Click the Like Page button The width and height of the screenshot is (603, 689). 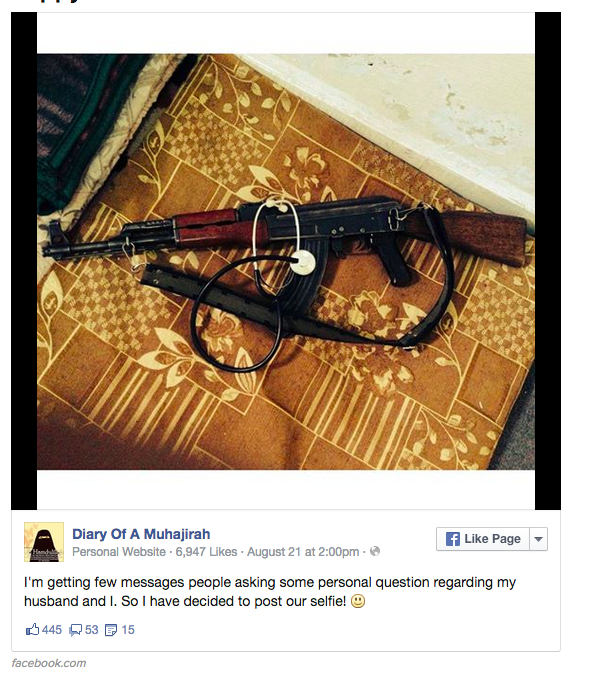point(483,539)
